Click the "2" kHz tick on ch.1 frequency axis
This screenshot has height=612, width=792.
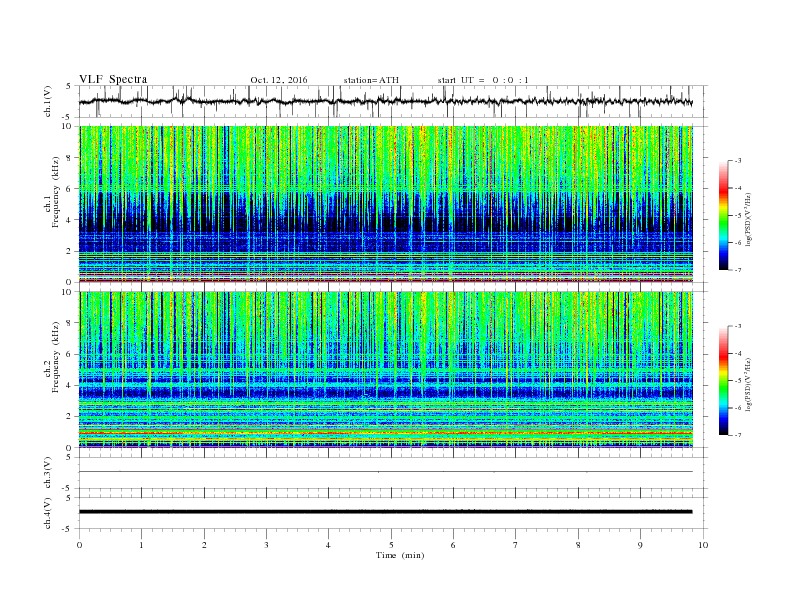pos(70,251)
